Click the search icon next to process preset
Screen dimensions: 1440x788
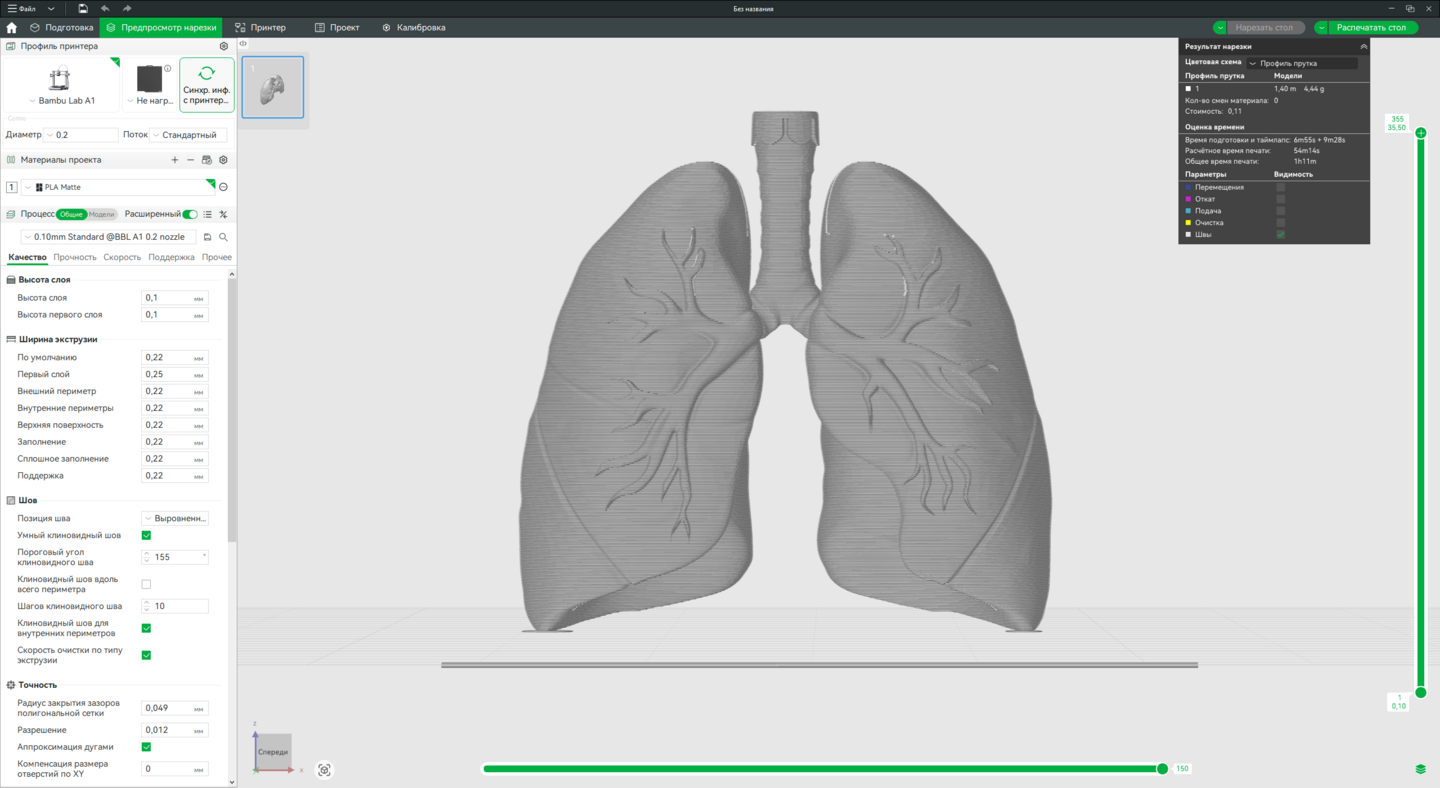click(223, 237)
